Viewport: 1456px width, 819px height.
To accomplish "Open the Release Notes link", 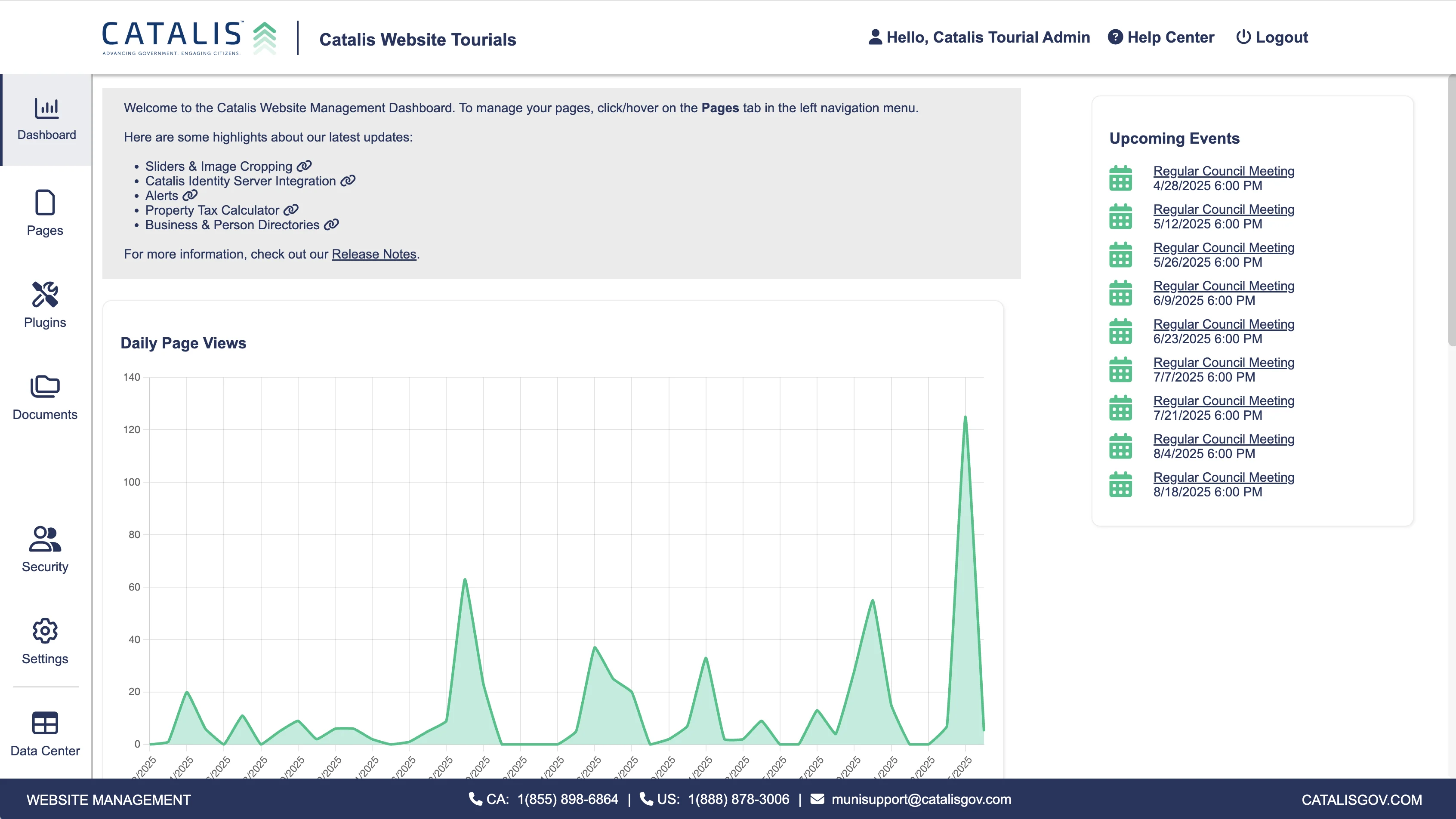I will click(x=374, y=254).
